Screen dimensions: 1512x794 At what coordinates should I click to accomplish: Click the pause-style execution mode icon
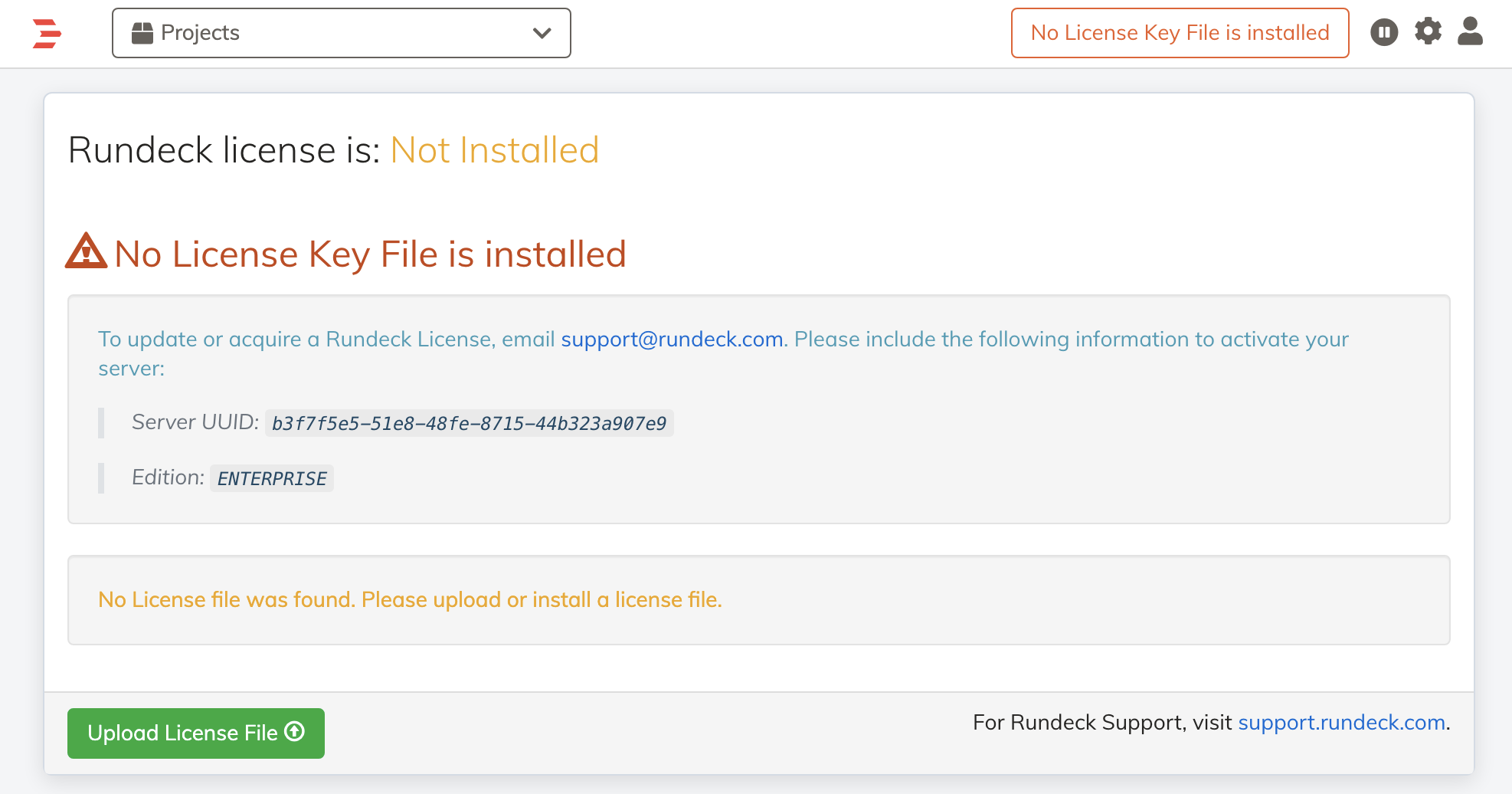tap(1384, 32)
